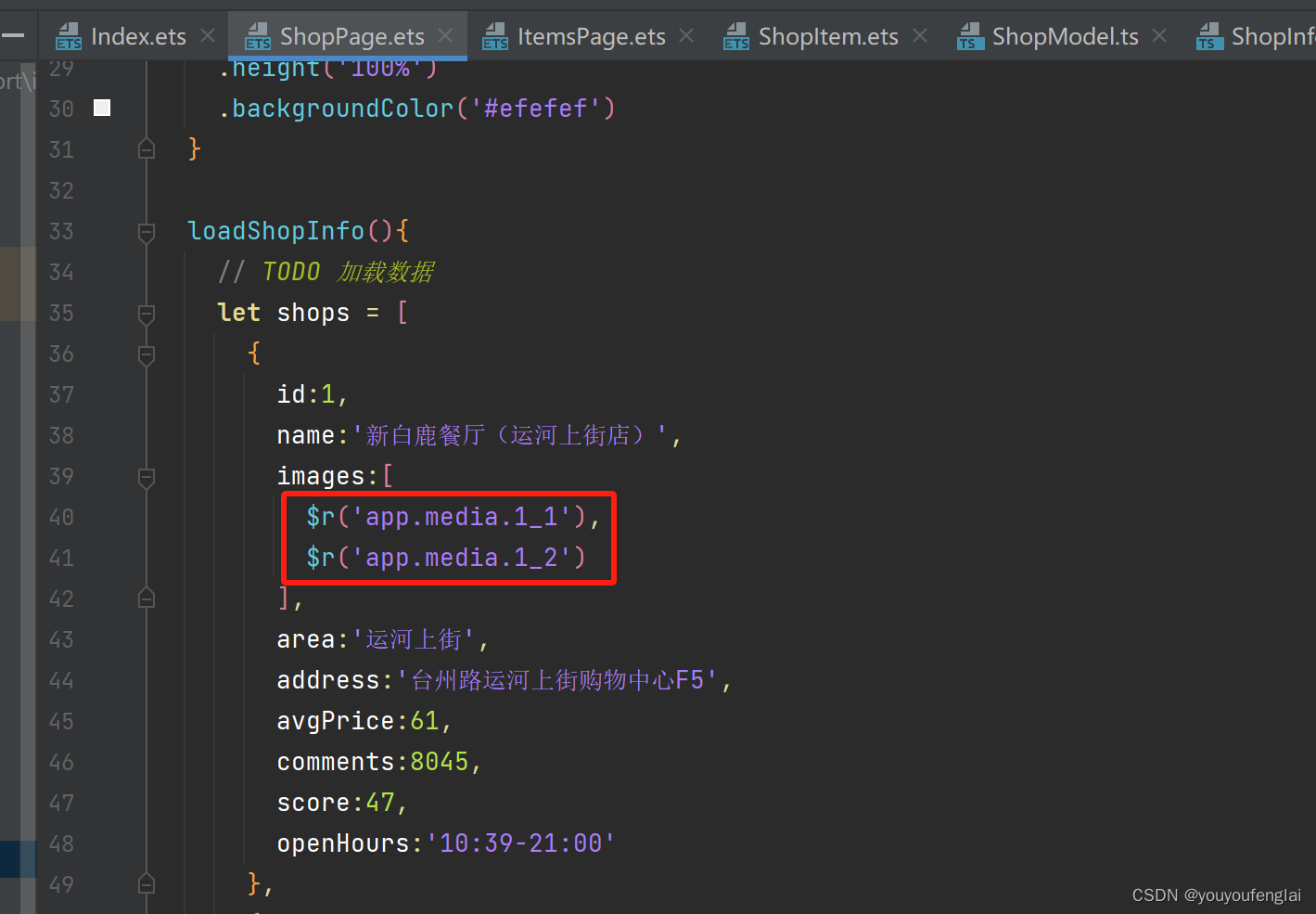Collapse the images array at line 39
Image resolution: width=1316 pixels, height=914 pixels.
[x=147, y=476]
